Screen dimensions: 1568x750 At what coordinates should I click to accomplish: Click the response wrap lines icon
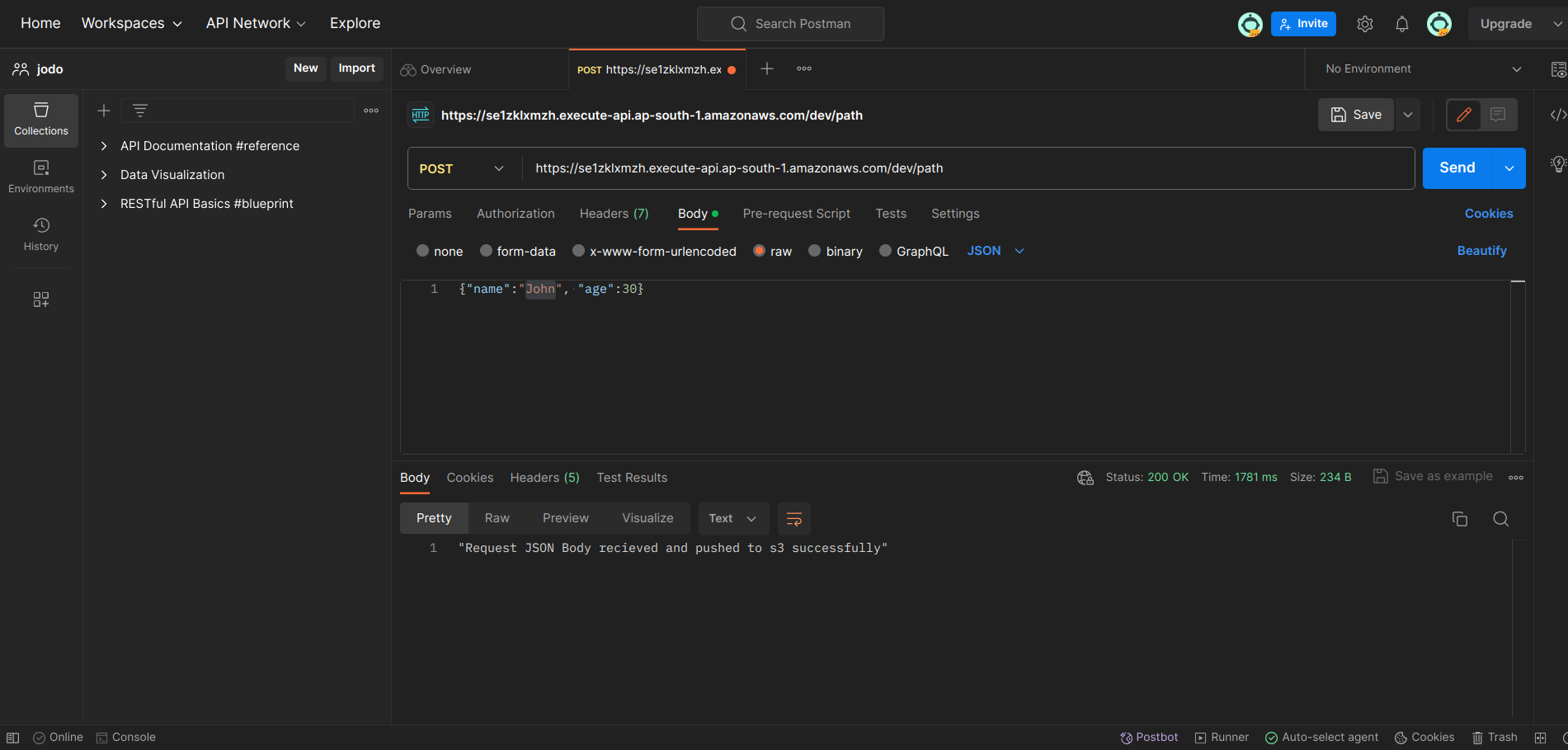coord(794,519)
